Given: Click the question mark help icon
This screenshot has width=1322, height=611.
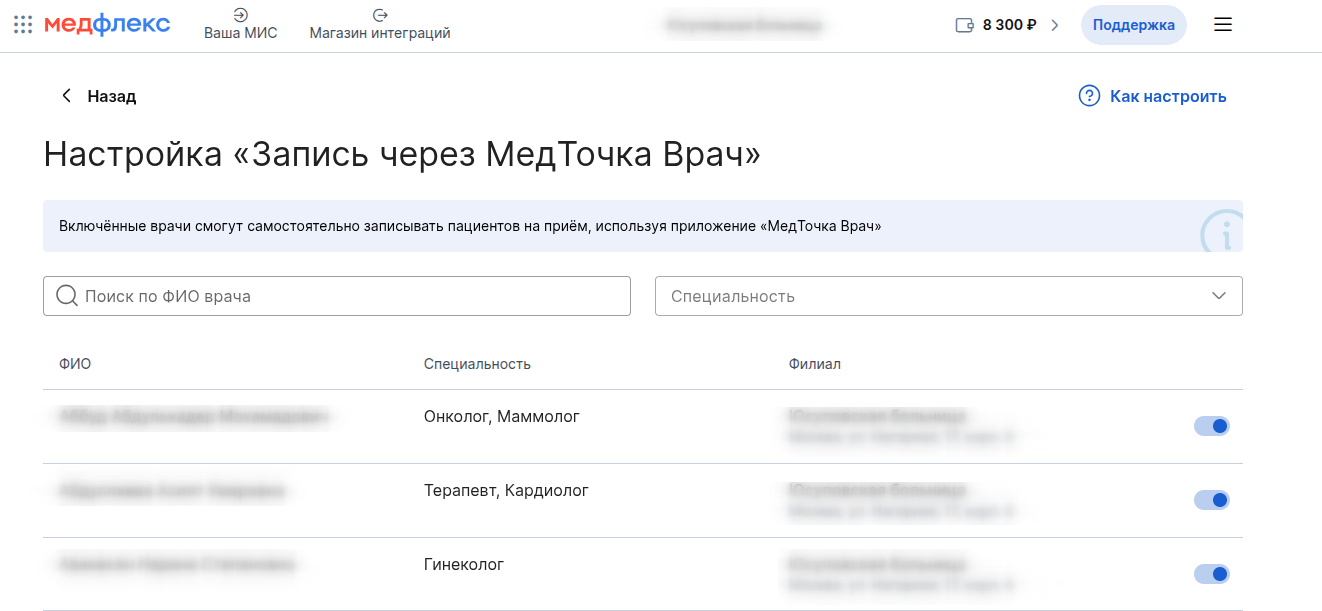Looking at the screenshot, I should point(1089,96).
